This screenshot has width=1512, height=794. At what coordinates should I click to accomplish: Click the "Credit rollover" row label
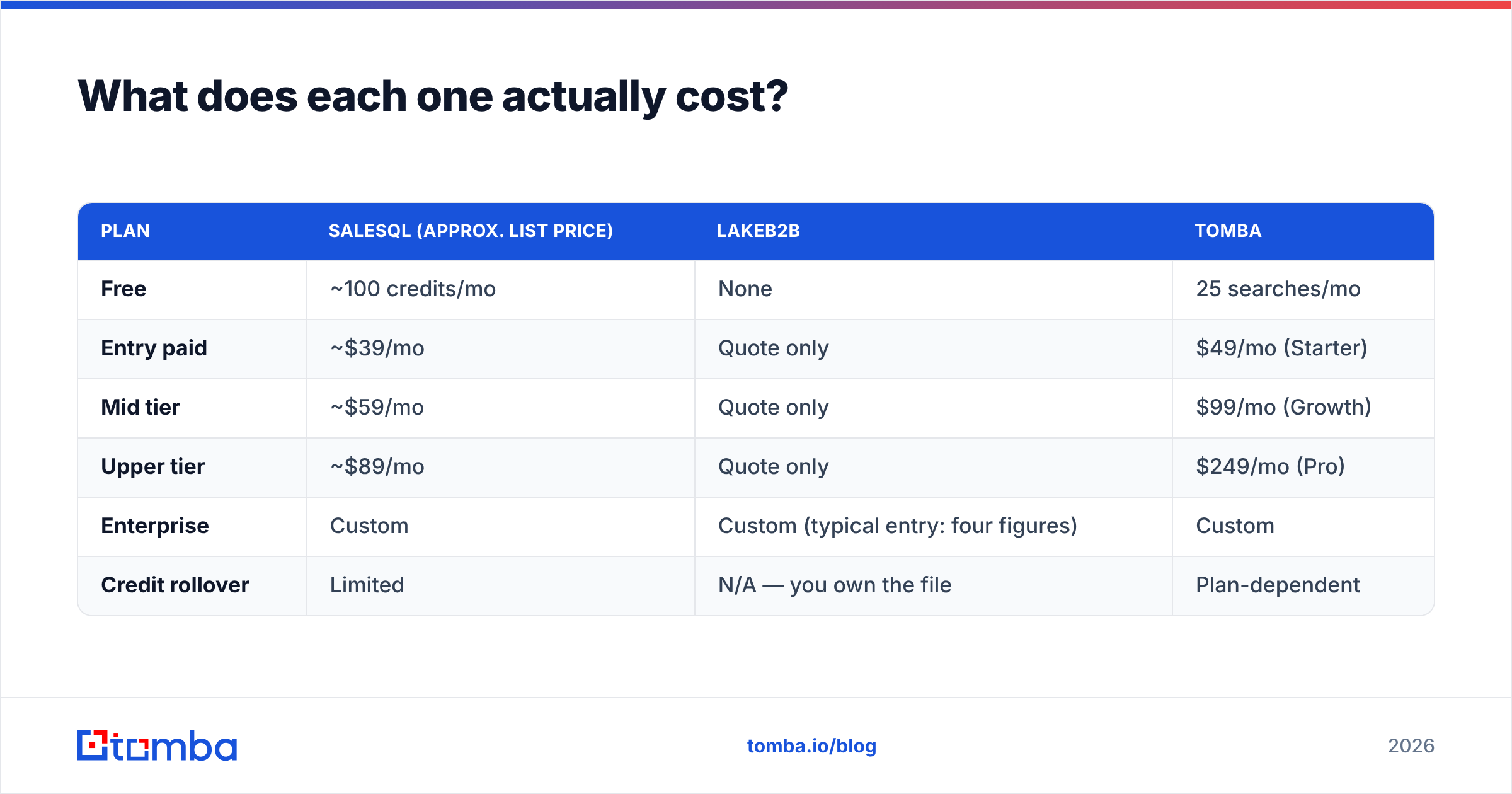coord(175,585)
